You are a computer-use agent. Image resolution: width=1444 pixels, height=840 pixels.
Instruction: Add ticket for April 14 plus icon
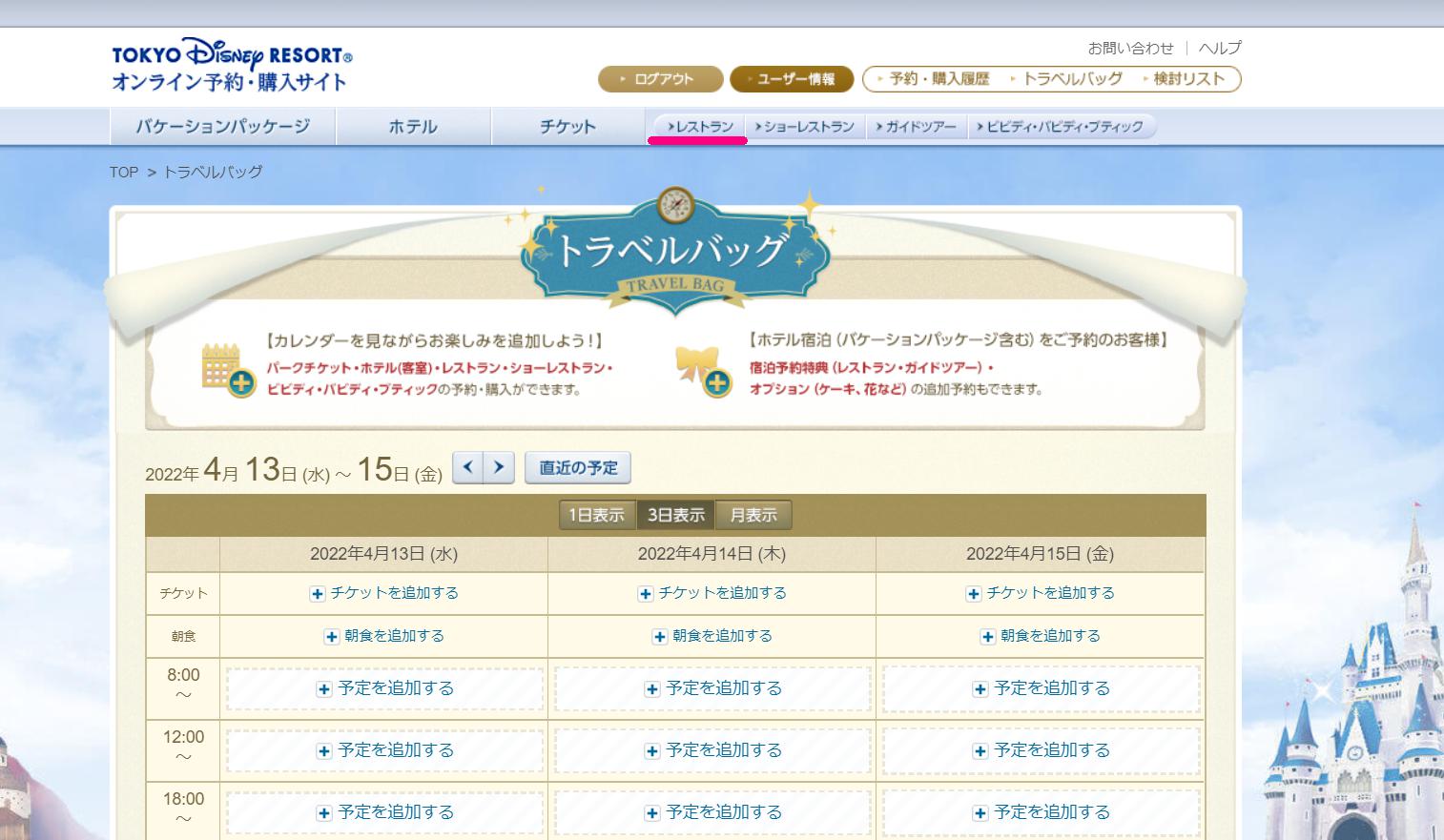tap(646, 594)
